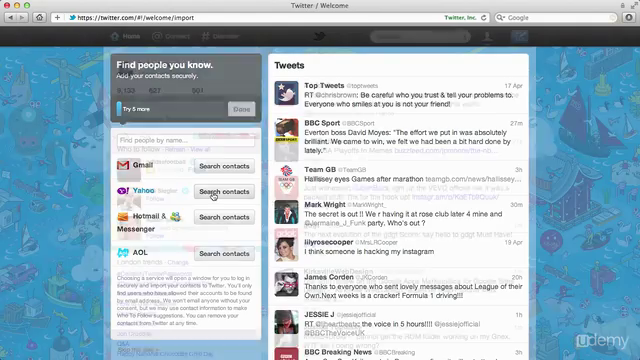Open the Home tab in Twitter nav
Image resolution: width=640 pixels, height=360 pixels.
click(125, 36)
